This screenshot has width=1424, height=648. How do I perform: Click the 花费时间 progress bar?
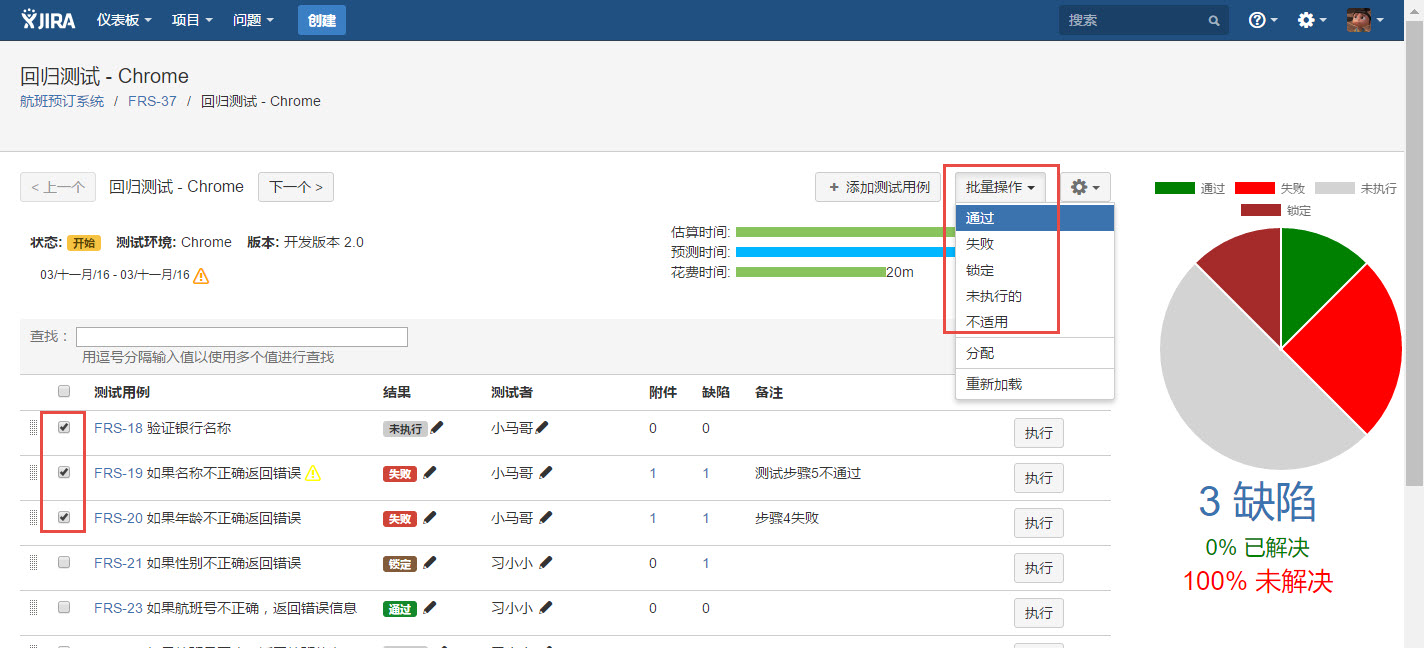click(x=811, y=272)
